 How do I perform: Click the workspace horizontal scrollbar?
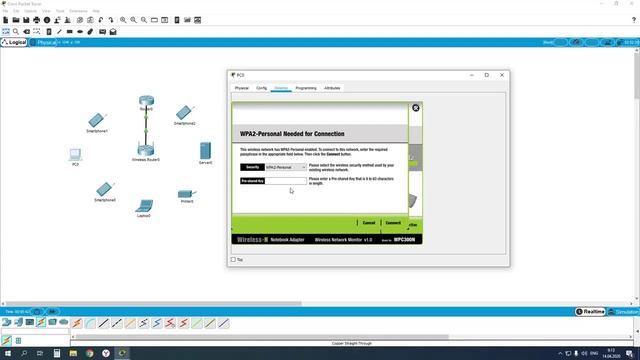coord(153,304)
